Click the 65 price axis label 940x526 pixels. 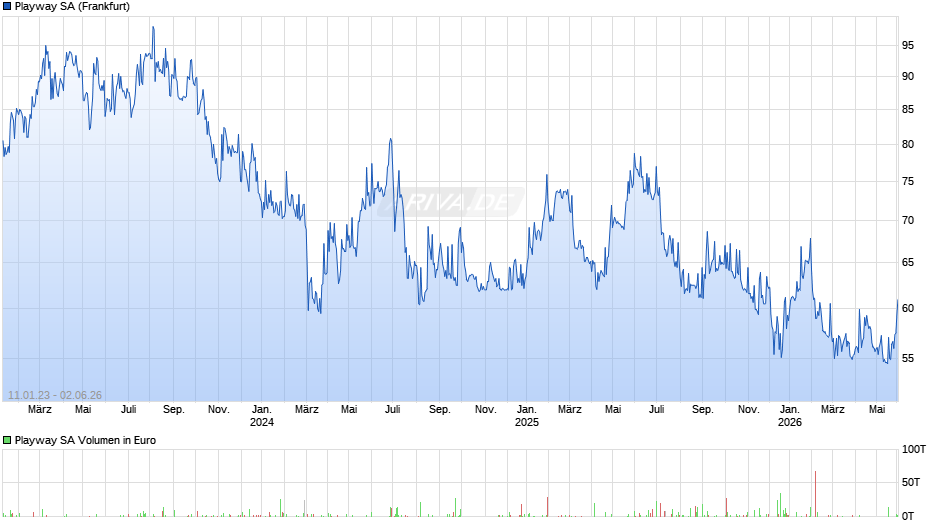(x=908, y=263)
